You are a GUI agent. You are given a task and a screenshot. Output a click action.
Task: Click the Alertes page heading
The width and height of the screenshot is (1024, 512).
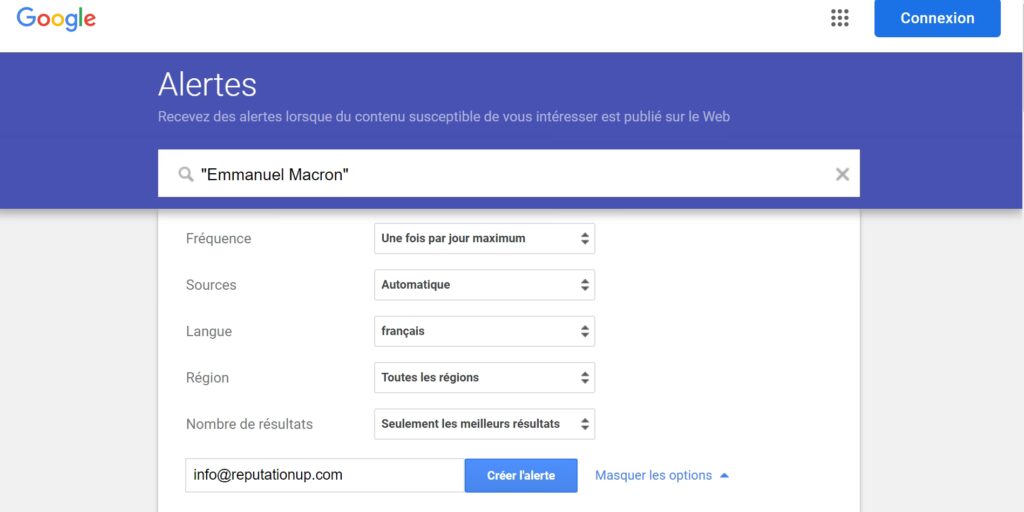(x=207, y=84)
